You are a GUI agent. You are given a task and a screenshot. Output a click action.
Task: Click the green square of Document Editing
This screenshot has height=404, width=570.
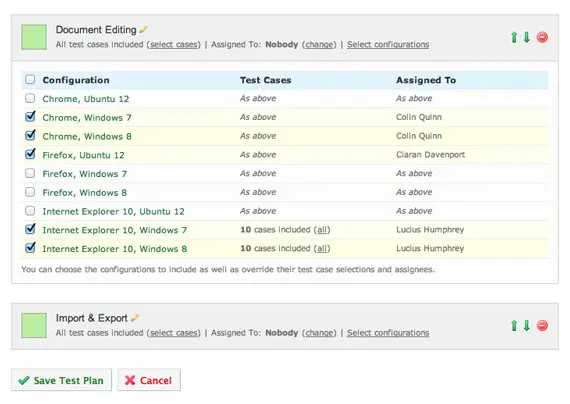pos(34,37)
